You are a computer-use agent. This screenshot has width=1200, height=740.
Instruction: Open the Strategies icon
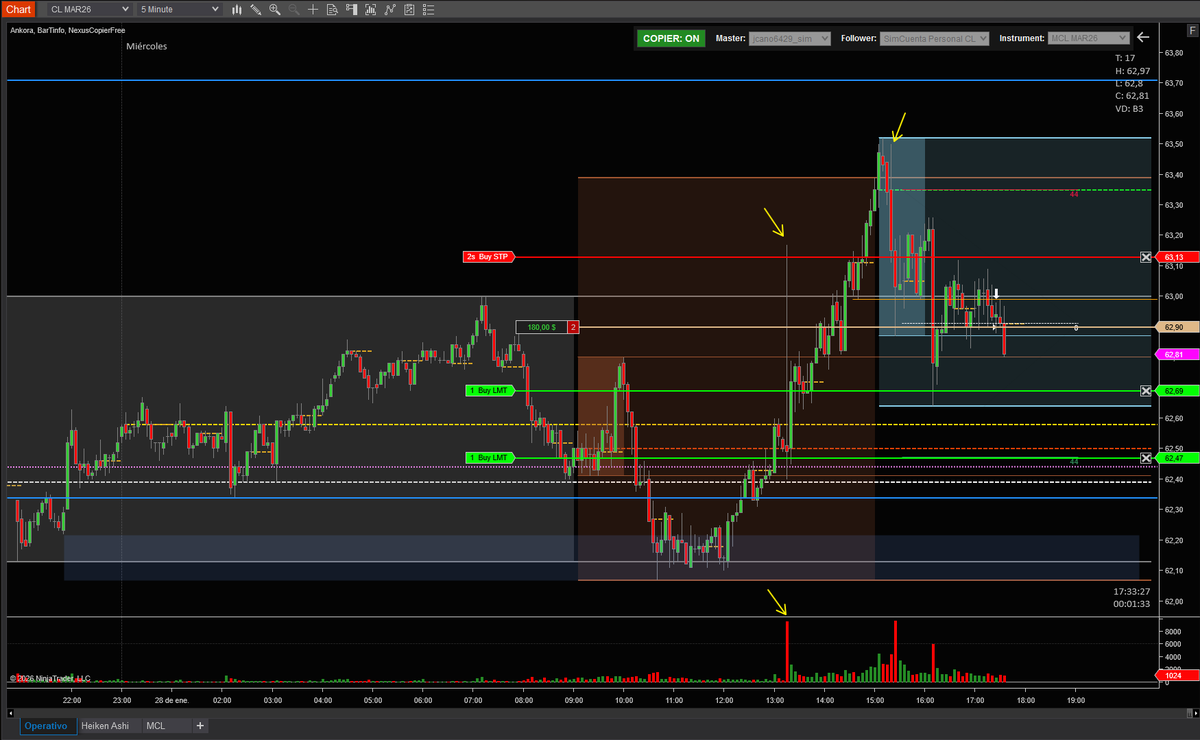tap(409, 9)
